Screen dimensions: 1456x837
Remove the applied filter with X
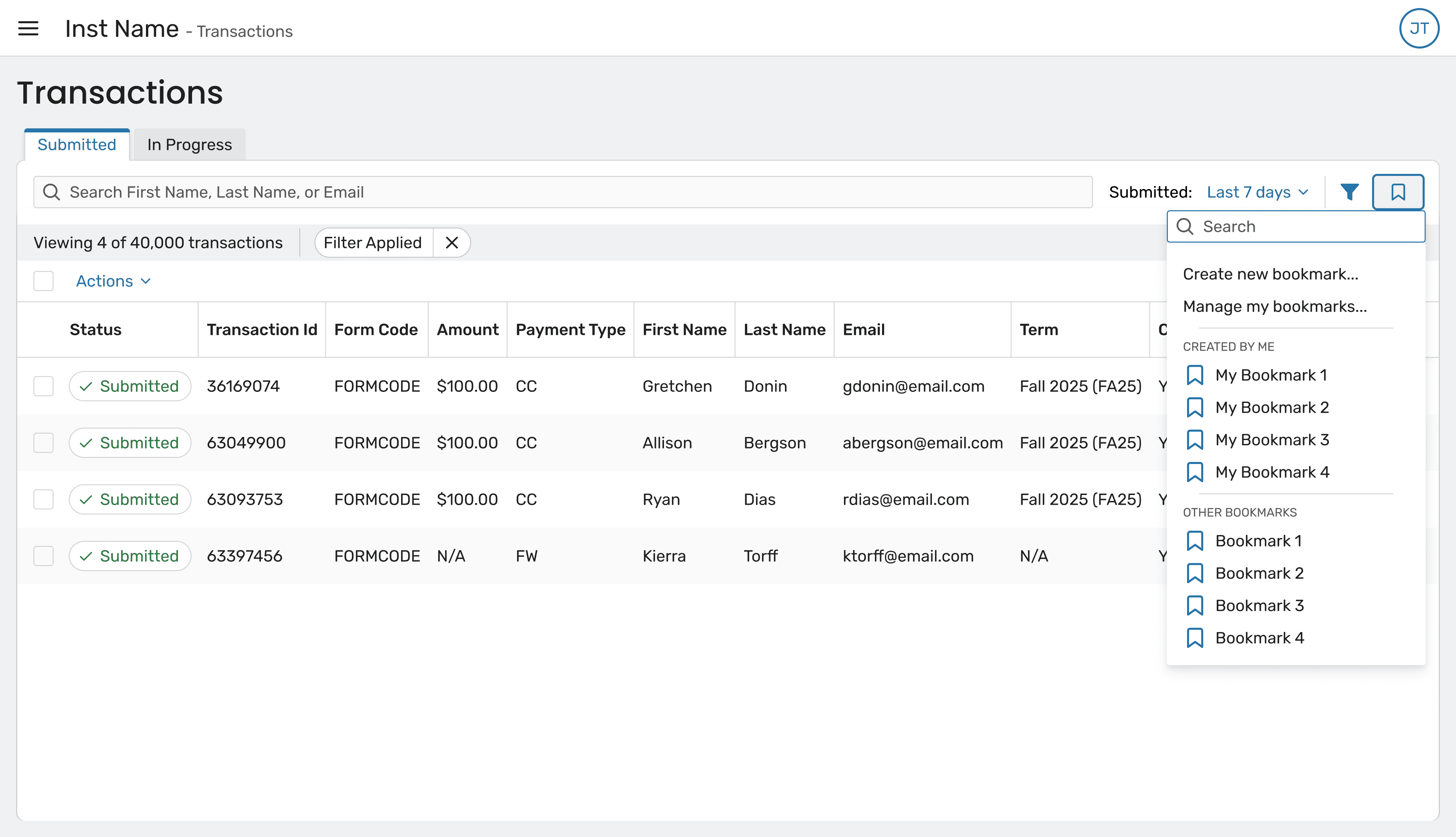452,243
